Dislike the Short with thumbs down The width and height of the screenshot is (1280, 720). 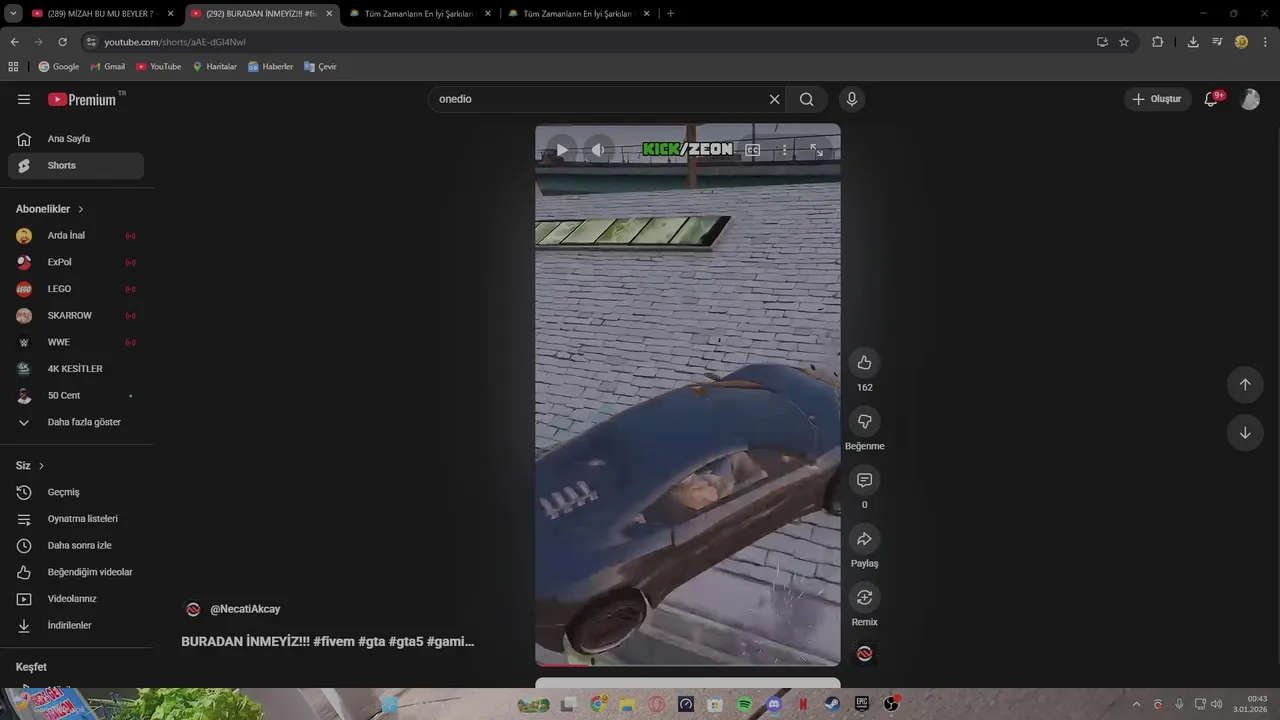[x=865, y=421]
